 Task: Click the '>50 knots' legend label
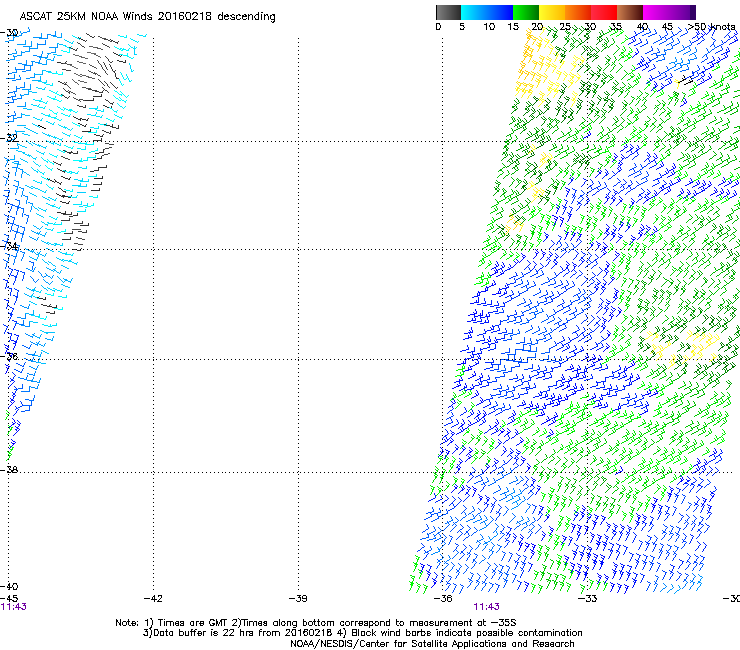pos(711,27)
